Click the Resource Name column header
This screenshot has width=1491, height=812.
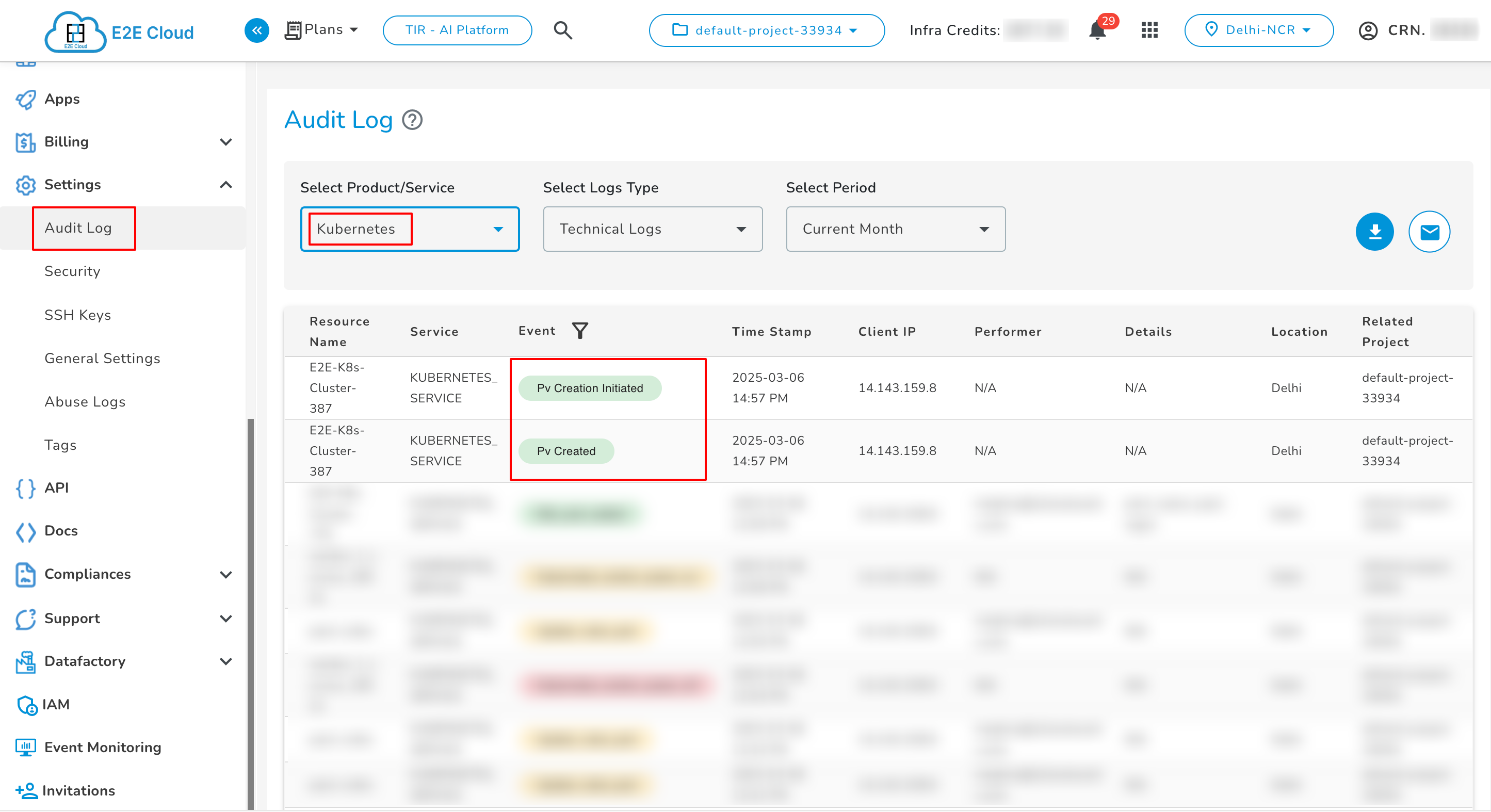click(x=339, y=332)
